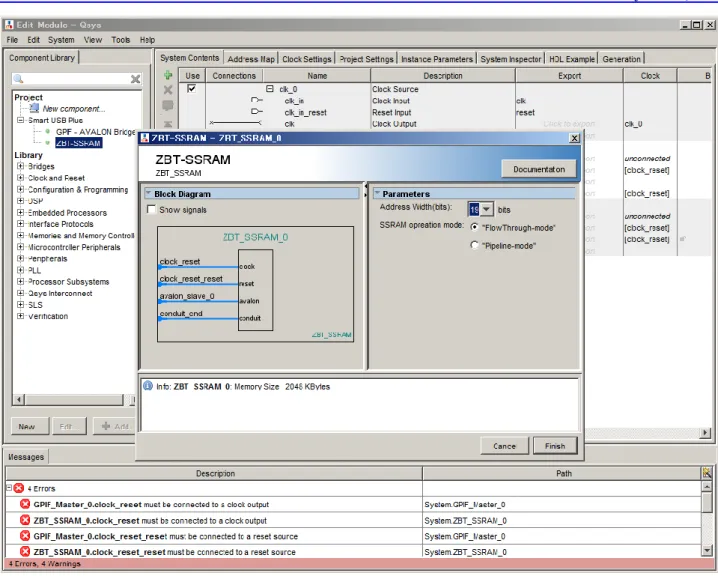718x576 pixels.
Task: Click the info icon next to Memory Size message
Action: [x=148, y=386]
